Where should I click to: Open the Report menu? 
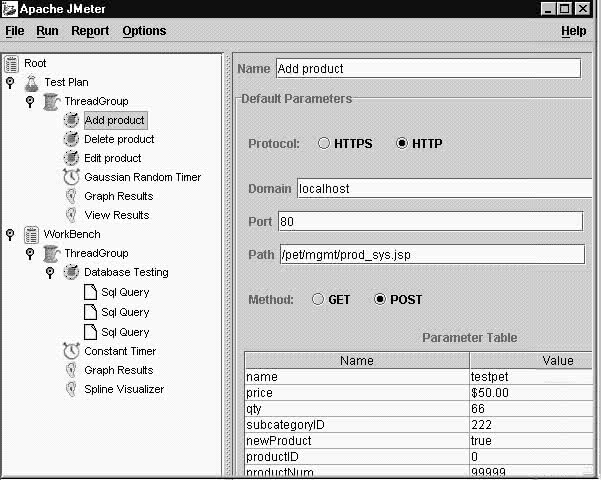[90, 31]
